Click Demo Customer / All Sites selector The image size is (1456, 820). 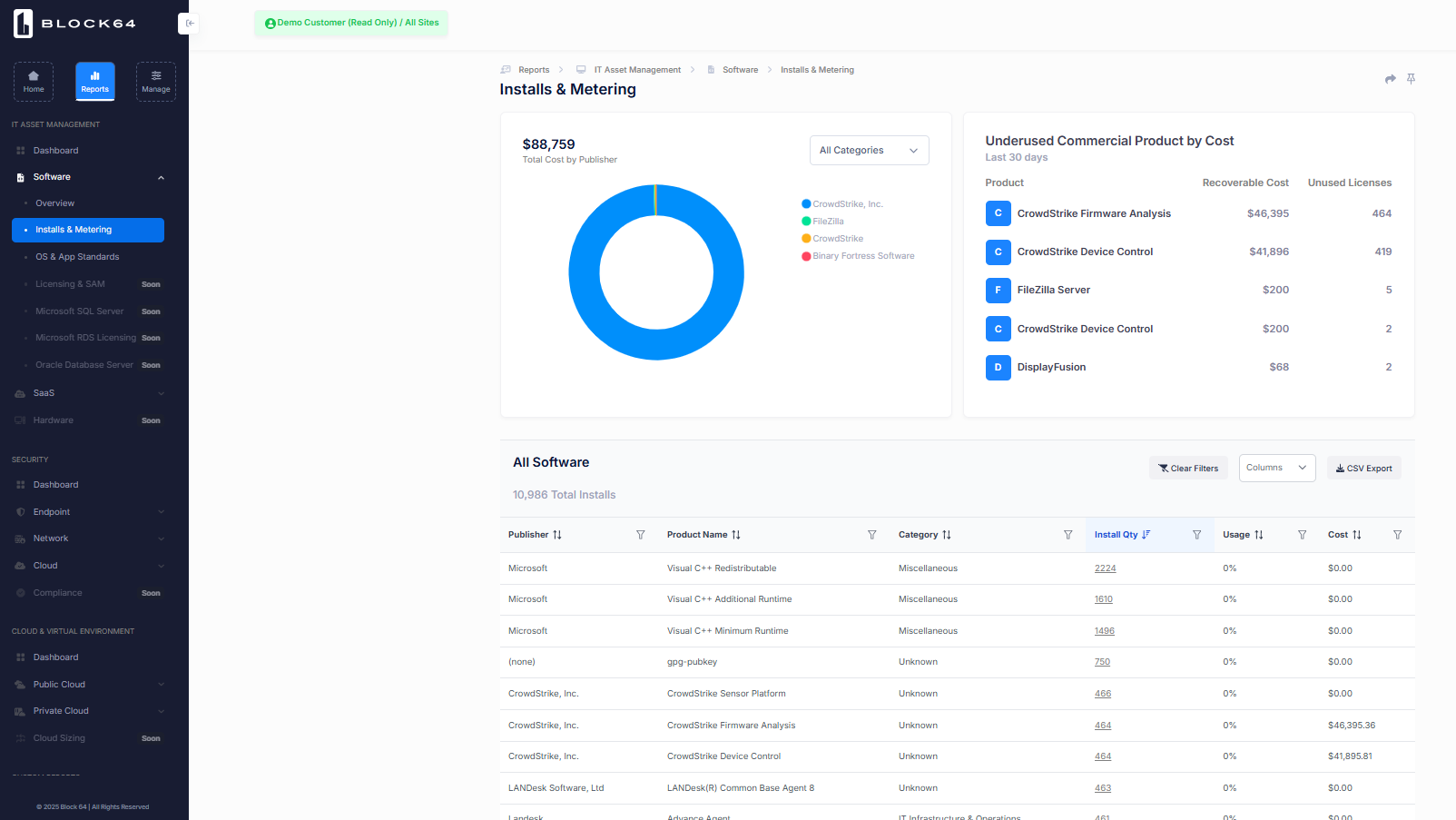coord(351,24)
